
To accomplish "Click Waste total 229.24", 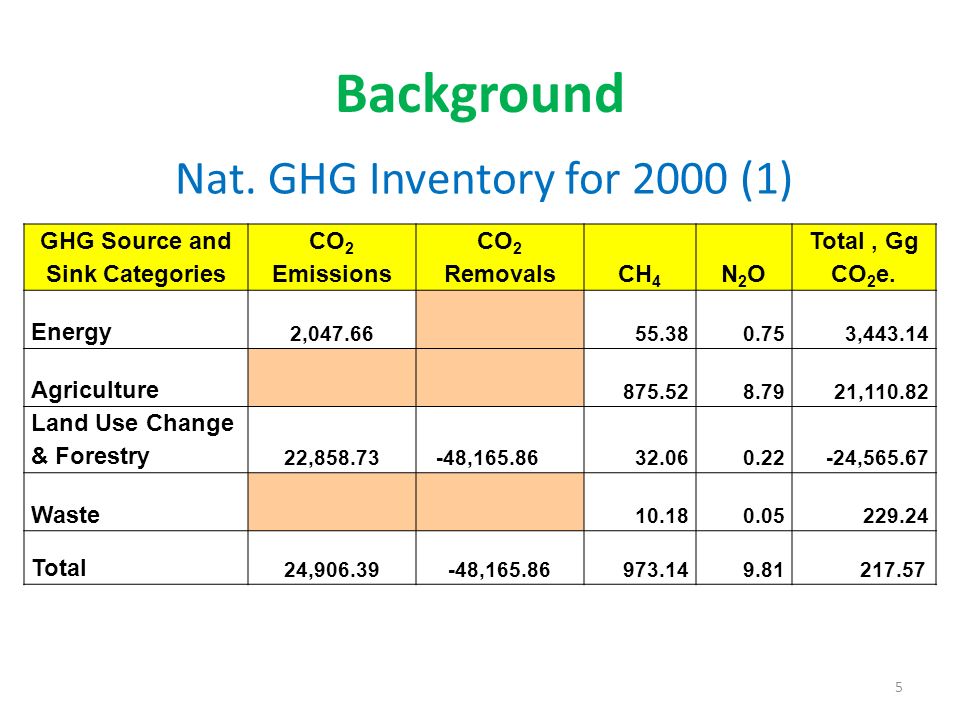I will click(896, 516).
